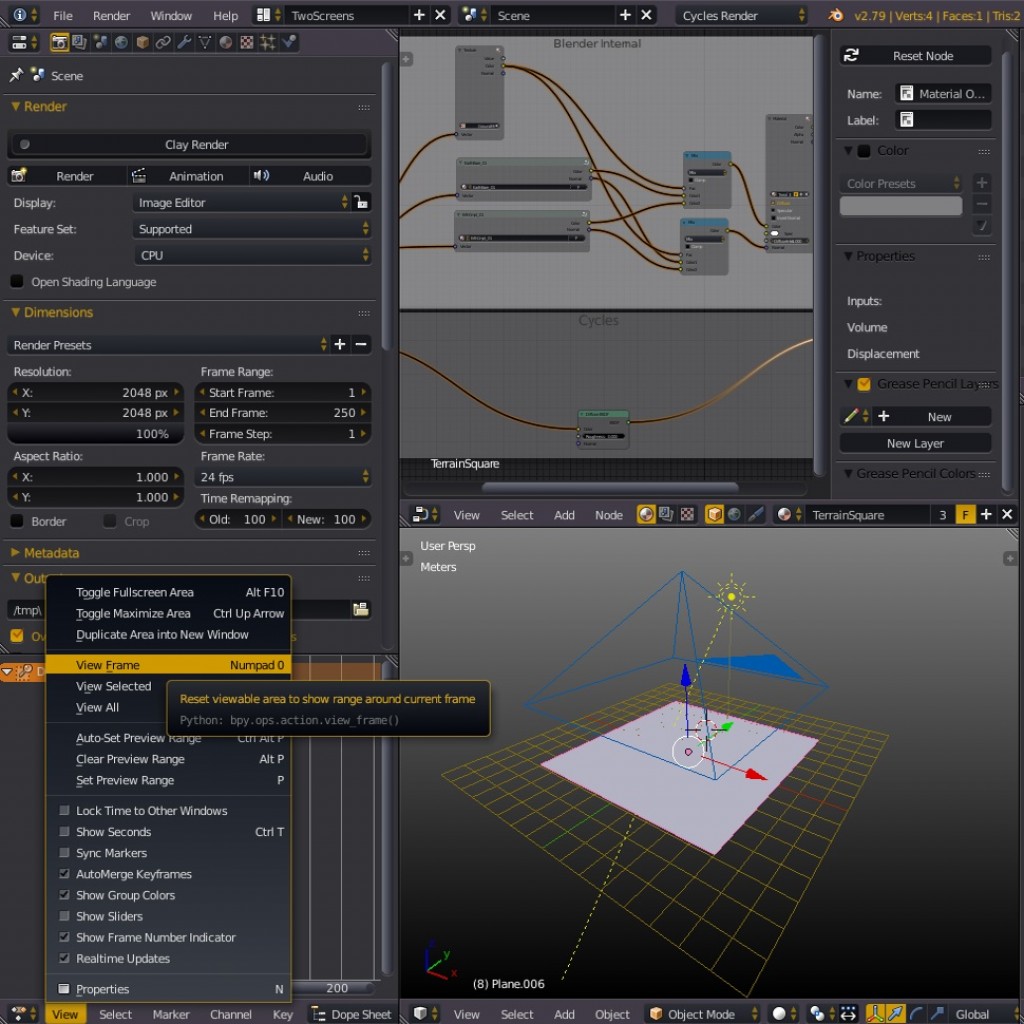Screen dimensions: 1024x1024
Task: Enable the Border render checkbox
Action: click(x=16, y=521)
